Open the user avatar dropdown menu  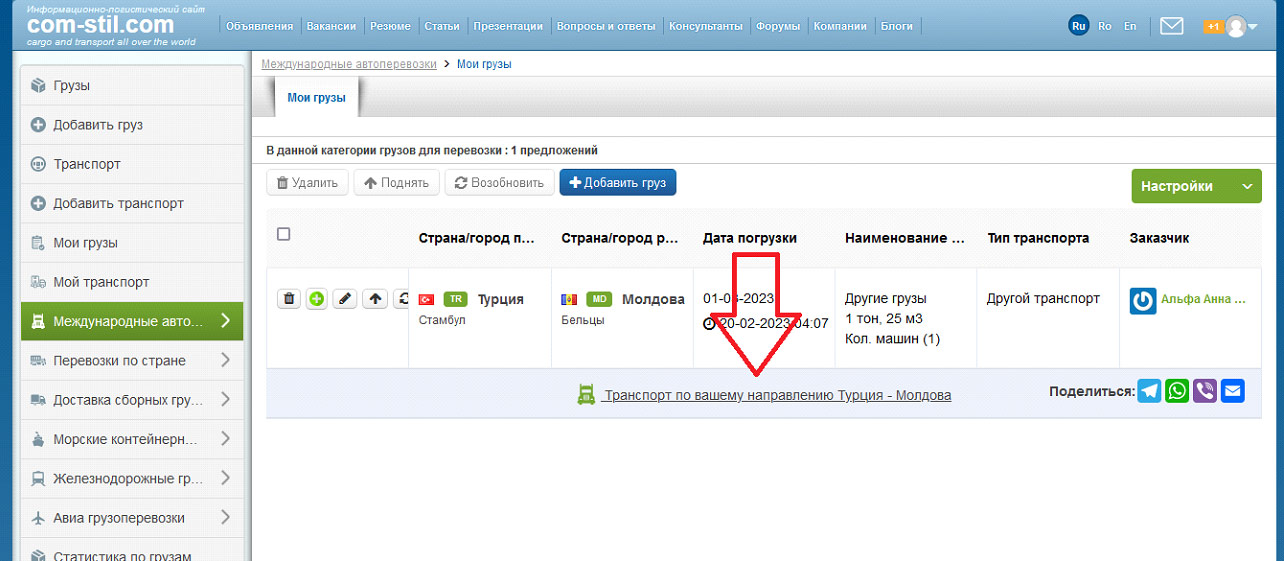(x=1241, y=26)
